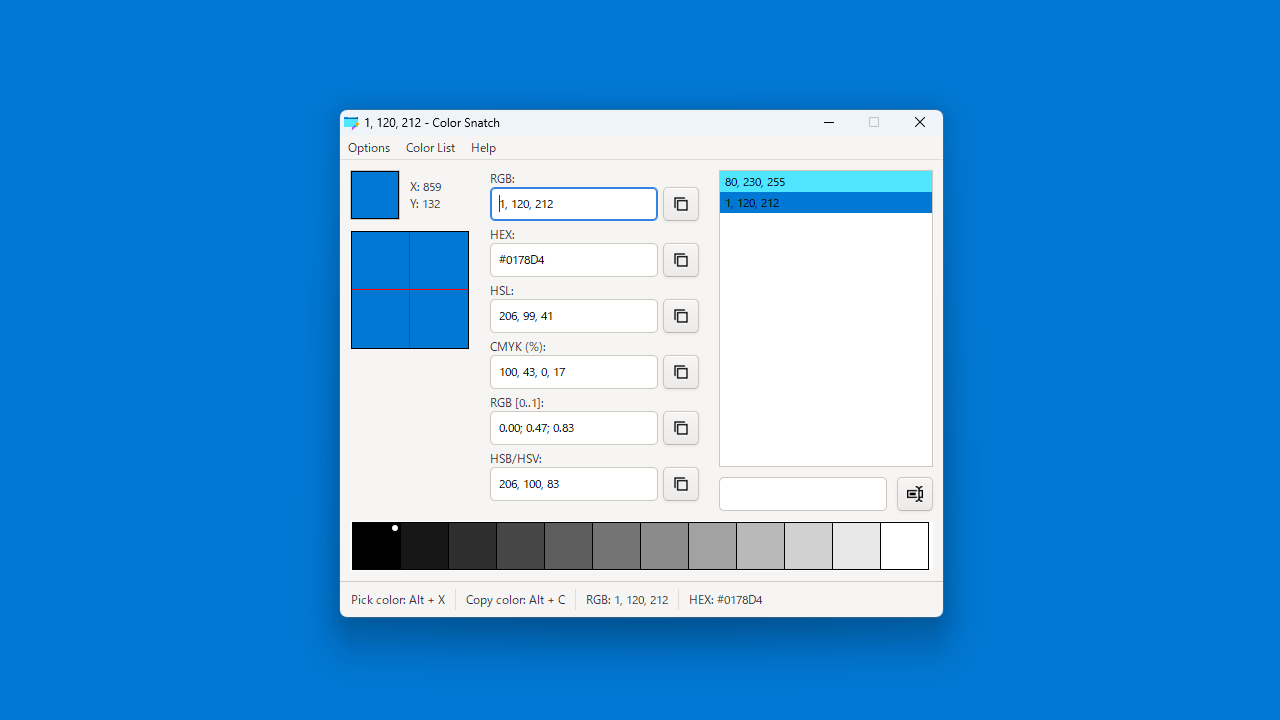
Task: Copy the HSL value using copy icon
Action: (x=681, y=316)
